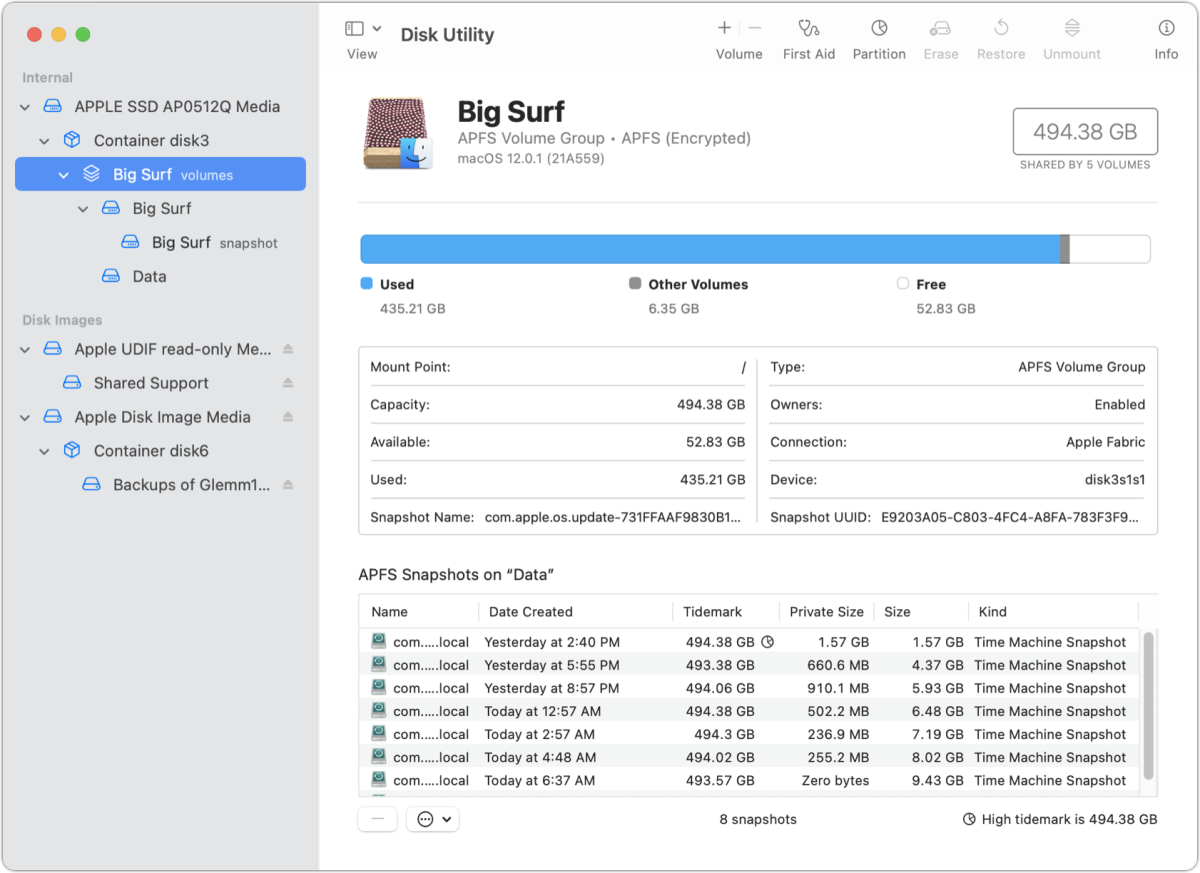Collapse Container disk6 disclosure arrow

click(44, 451)
